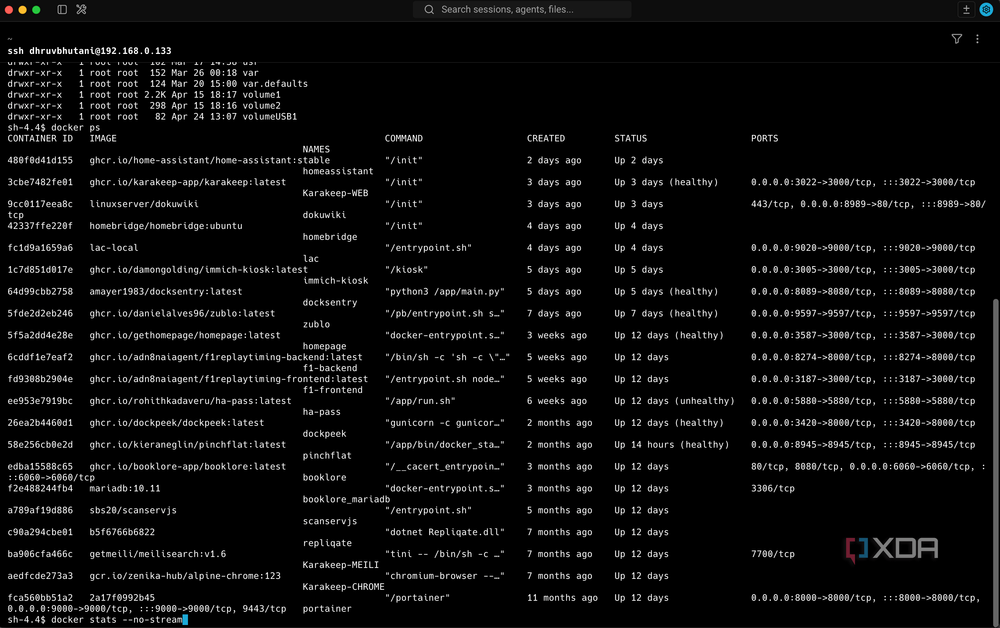Click the 'docker stats --no-stream' prompt line
Screen dimensions: 1000x628
point(98,620)
